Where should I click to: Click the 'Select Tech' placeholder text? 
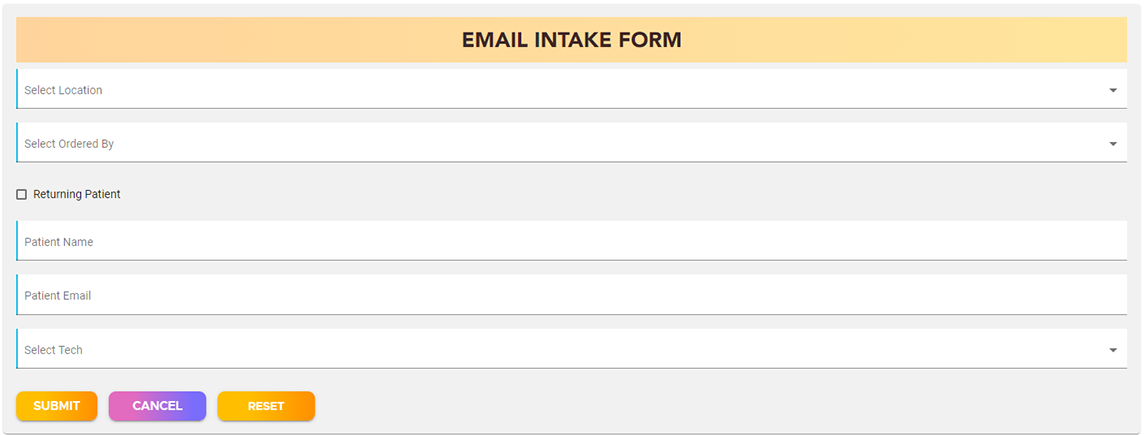(x=53, y=350)
